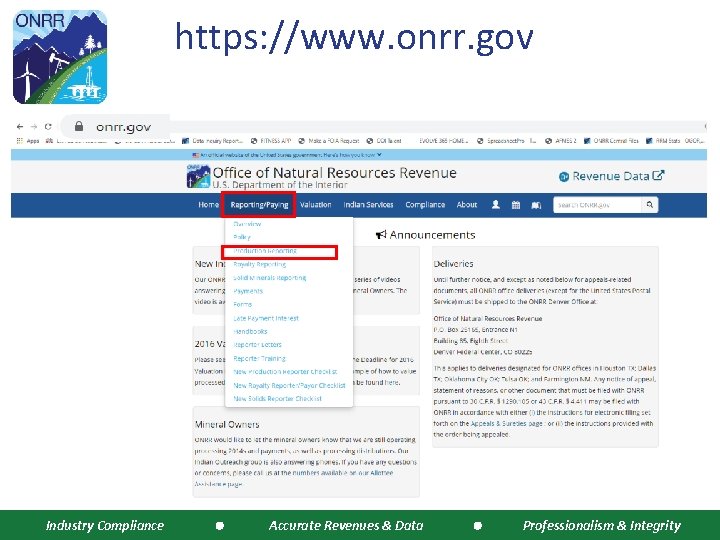Click the onrr.gov address bar text

[x=123, y=127]
